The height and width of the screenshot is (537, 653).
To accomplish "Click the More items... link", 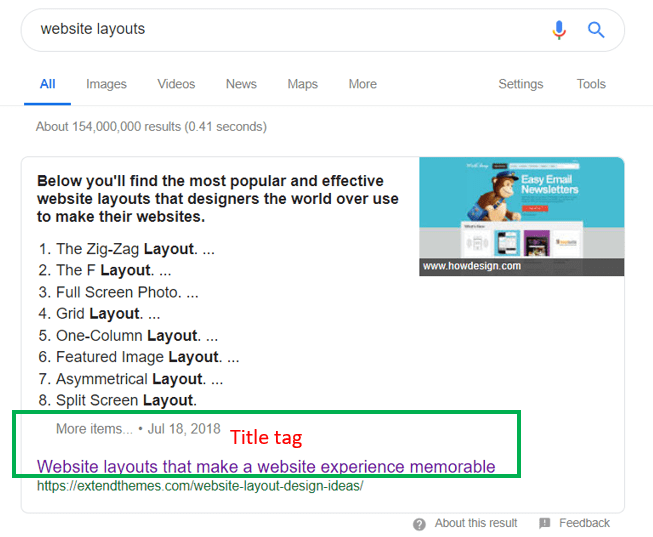I will (x=94, y=429).
